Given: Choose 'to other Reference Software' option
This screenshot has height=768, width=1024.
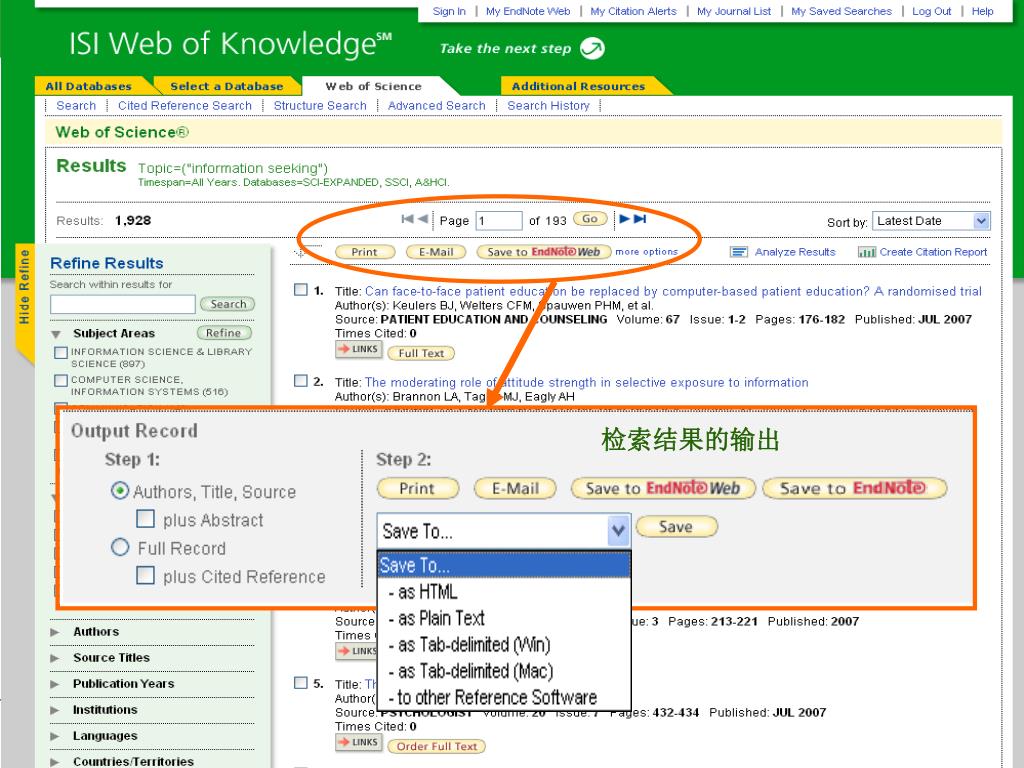Looking at the screenshot, I should (504, 697).
